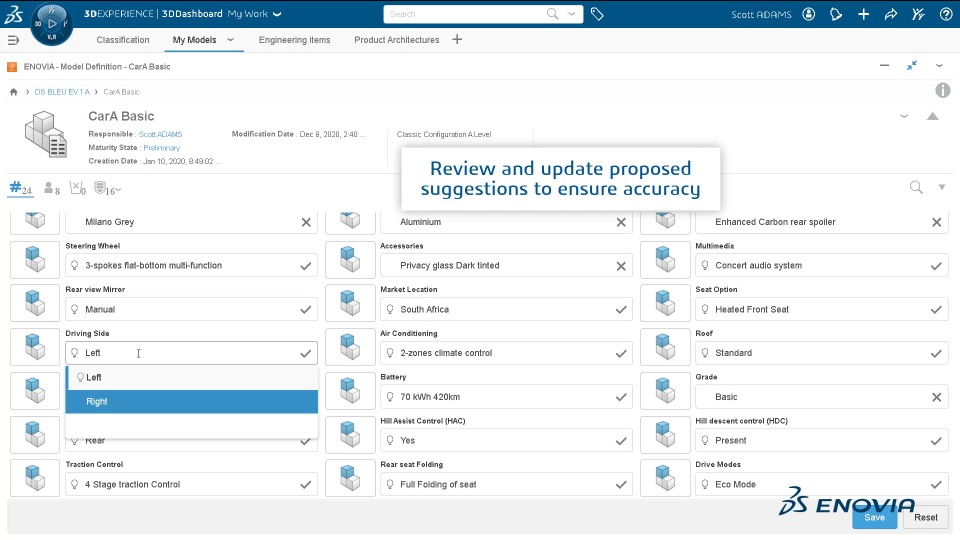Open the 3DEXPERIENCE compass icon
The image size is (960, 540).
(51, 24)
